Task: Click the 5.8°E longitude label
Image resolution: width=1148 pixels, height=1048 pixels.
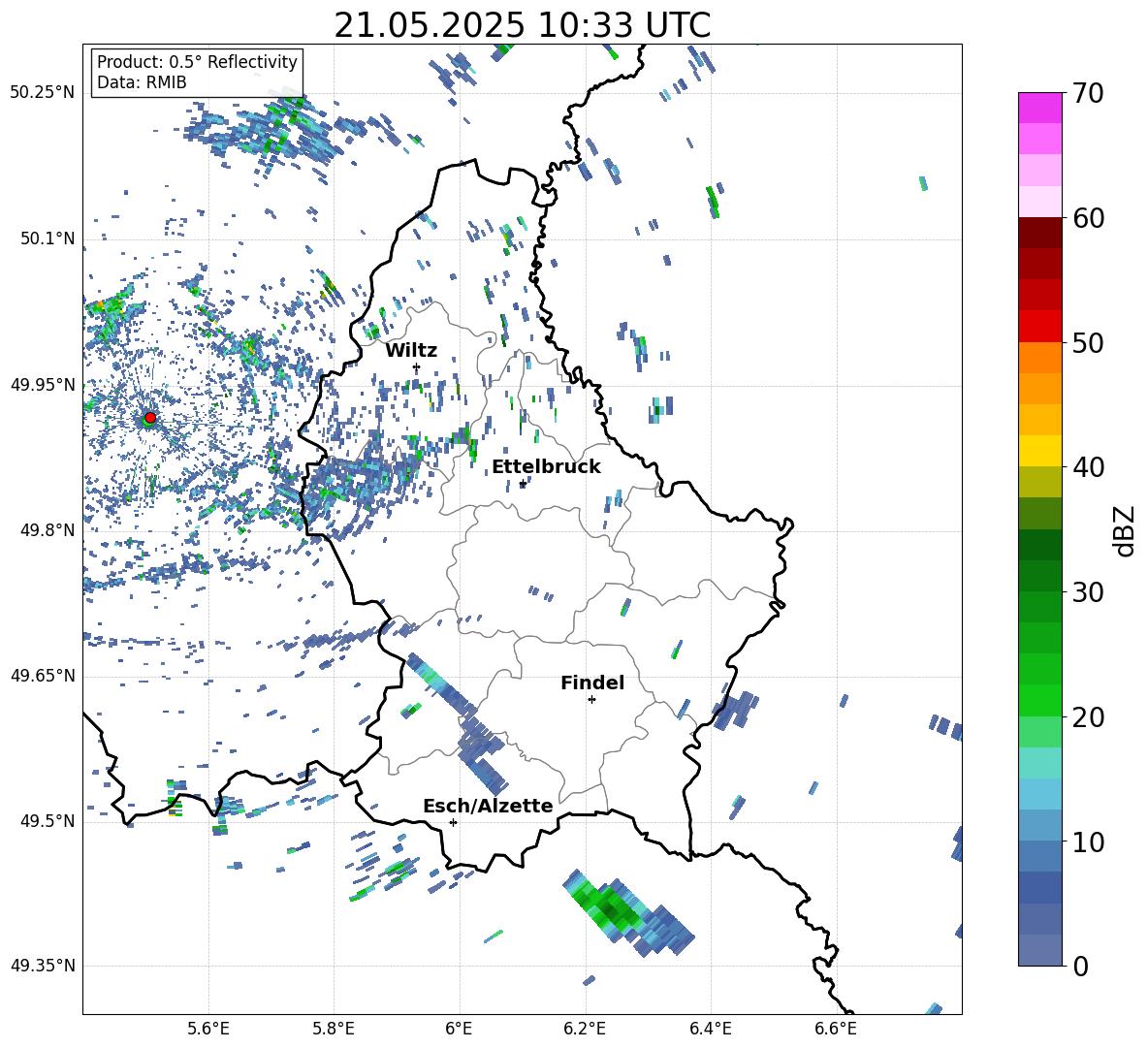Action: pyautogui.click(x=334, y=1029)
